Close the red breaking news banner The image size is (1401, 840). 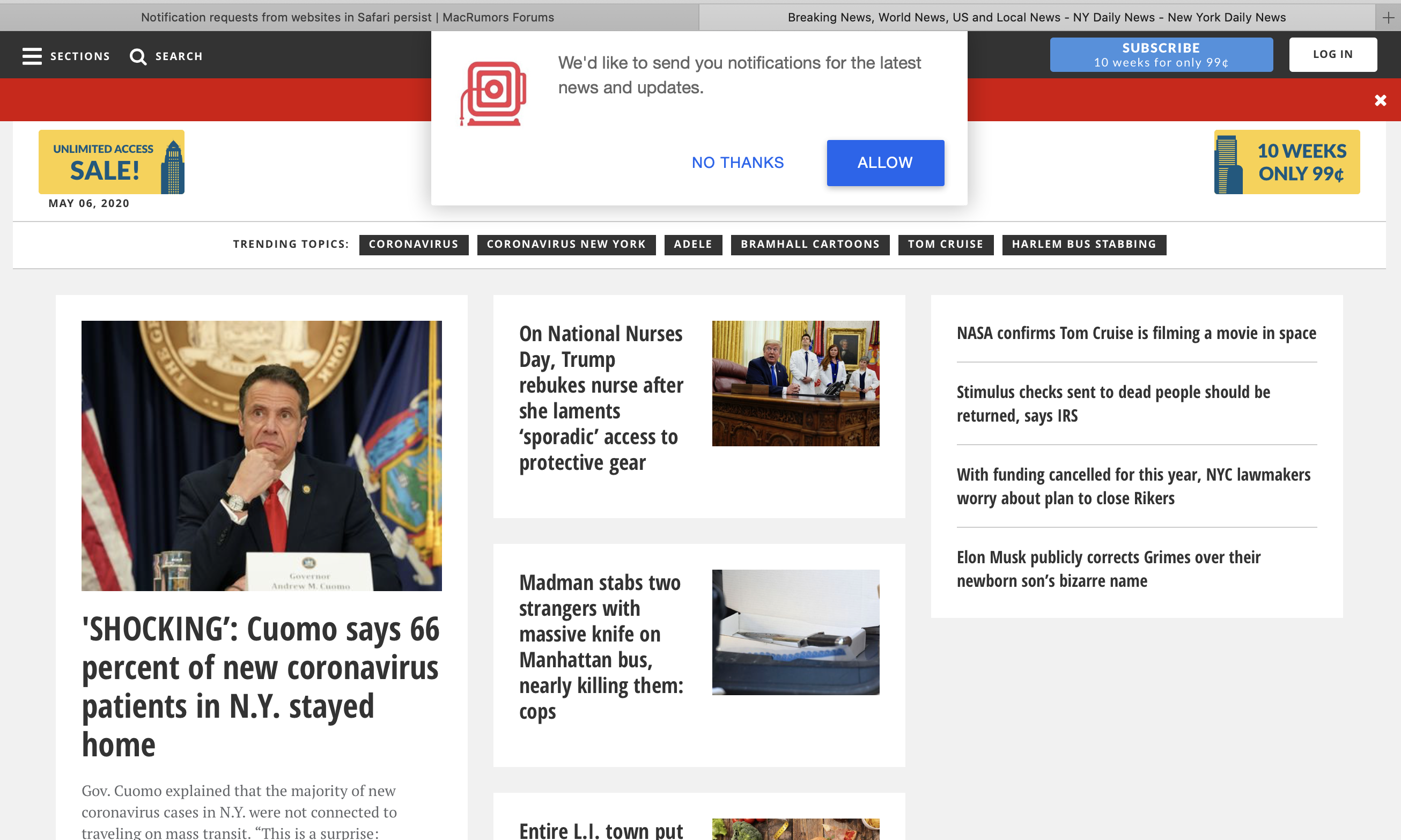[1380, 100]
